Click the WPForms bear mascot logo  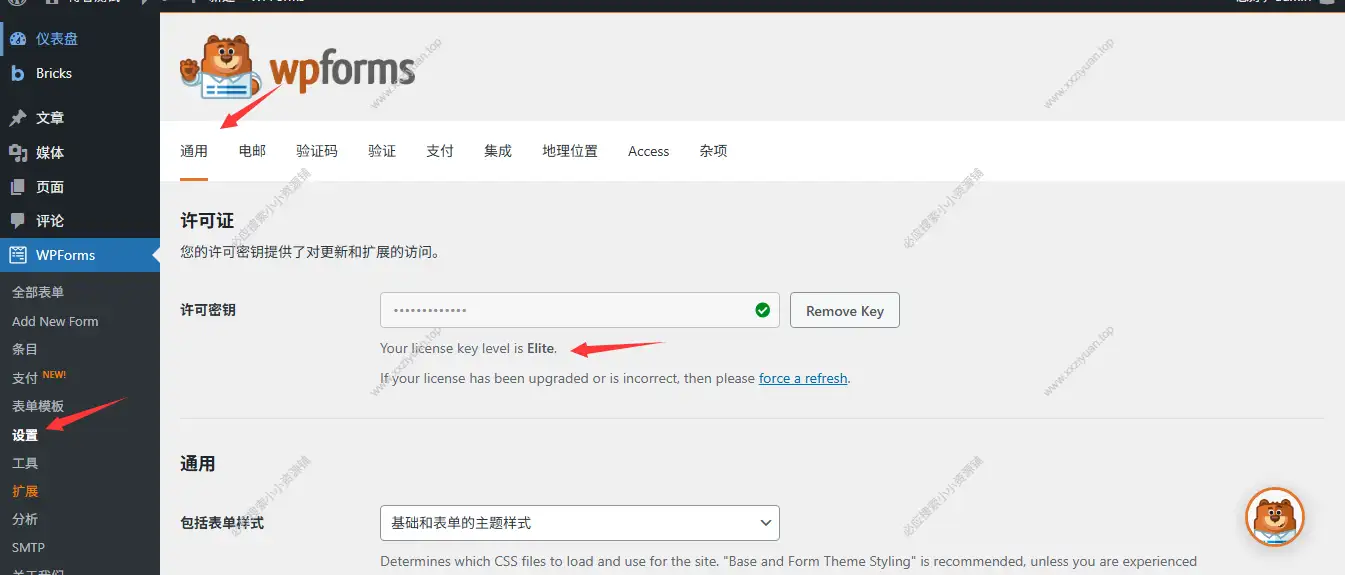(x=220, y=68)
